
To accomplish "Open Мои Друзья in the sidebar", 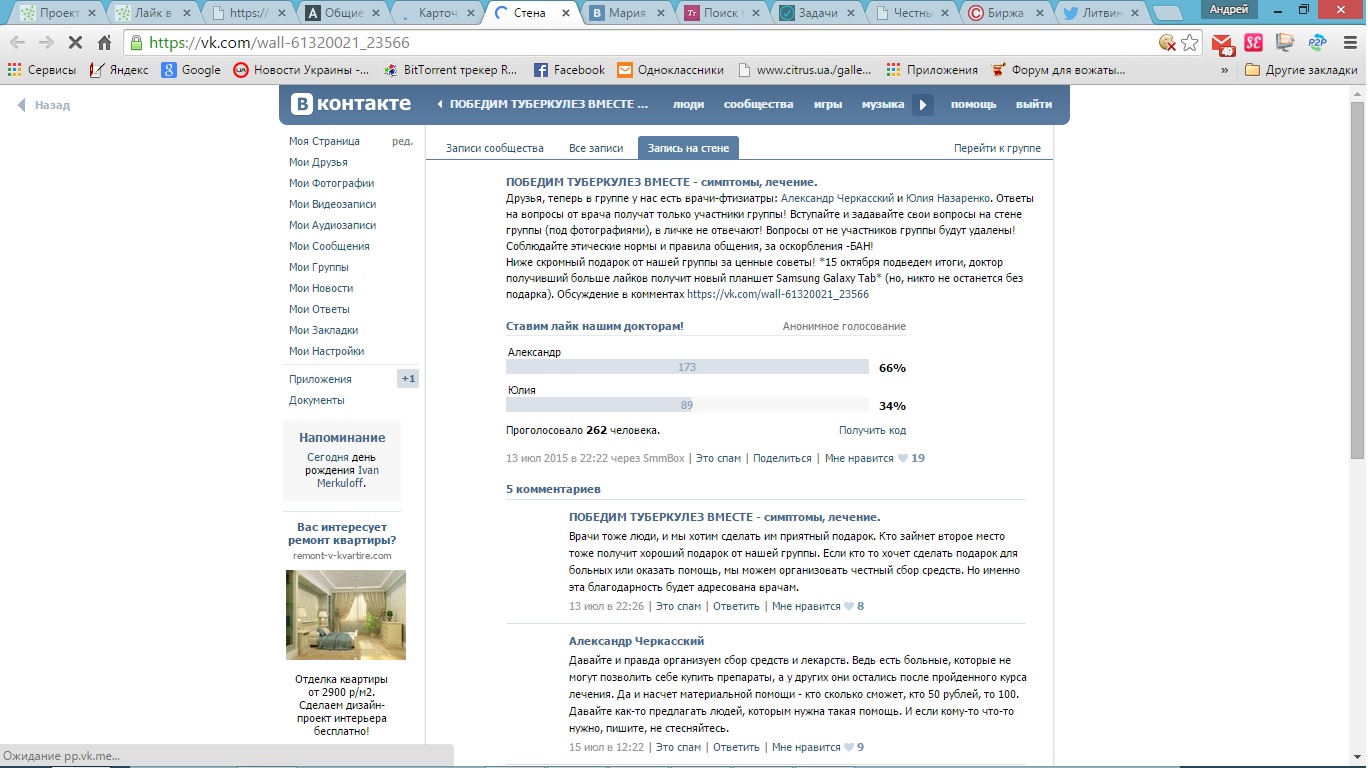I will (x=318, y=162).
